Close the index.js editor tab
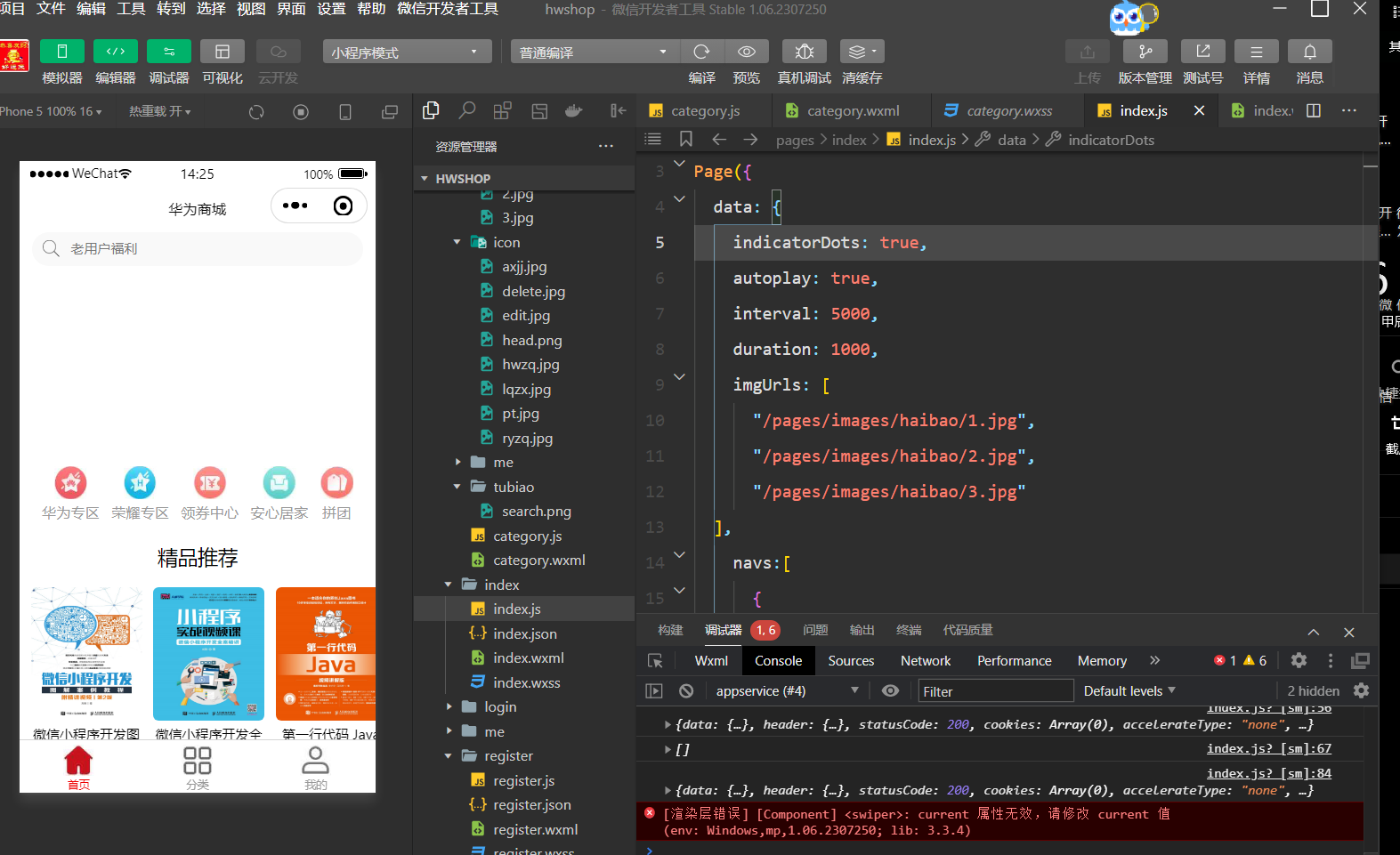Viewport: 1400px width, 855px height. pyautogui.click(x=1199, y=110)
